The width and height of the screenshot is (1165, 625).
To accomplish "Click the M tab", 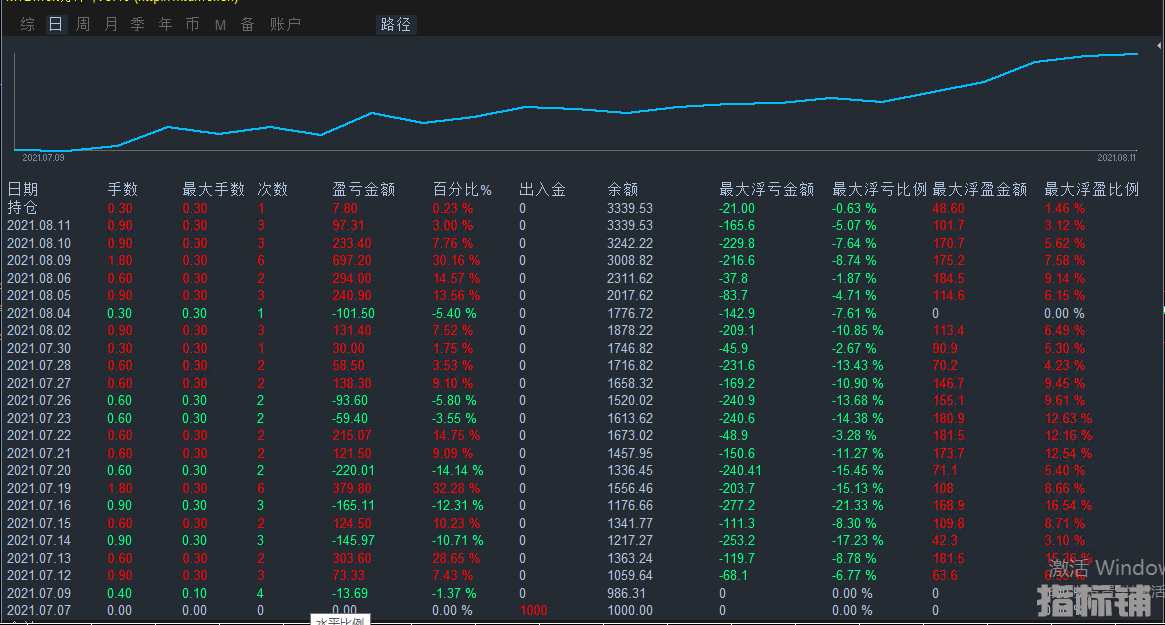I will (220, 25).
